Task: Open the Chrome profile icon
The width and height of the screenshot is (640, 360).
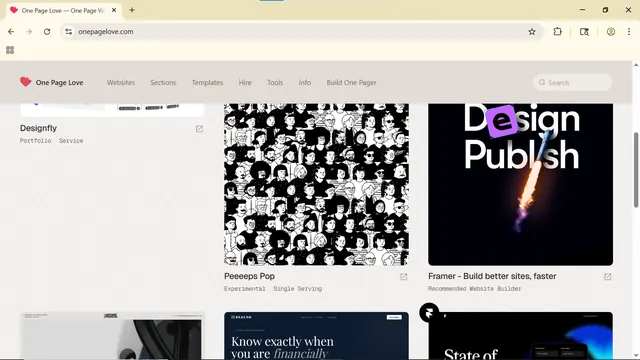Action: point(611,31)
